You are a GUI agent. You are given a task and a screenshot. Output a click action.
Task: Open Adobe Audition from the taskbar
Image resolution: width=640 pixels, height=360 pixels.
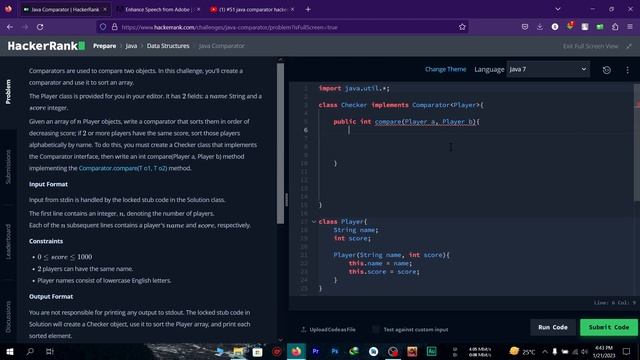431,351
